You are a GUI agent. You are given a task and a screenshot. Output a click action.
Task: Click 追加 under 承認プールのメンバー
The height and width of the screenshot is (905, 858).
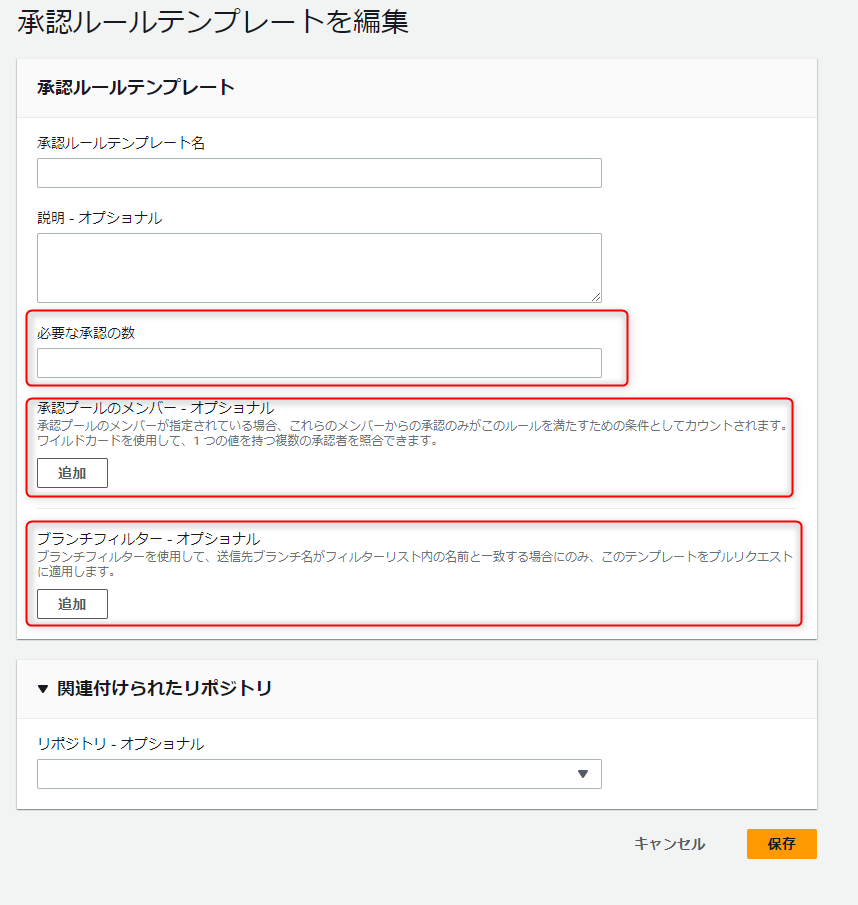(72, 473)
